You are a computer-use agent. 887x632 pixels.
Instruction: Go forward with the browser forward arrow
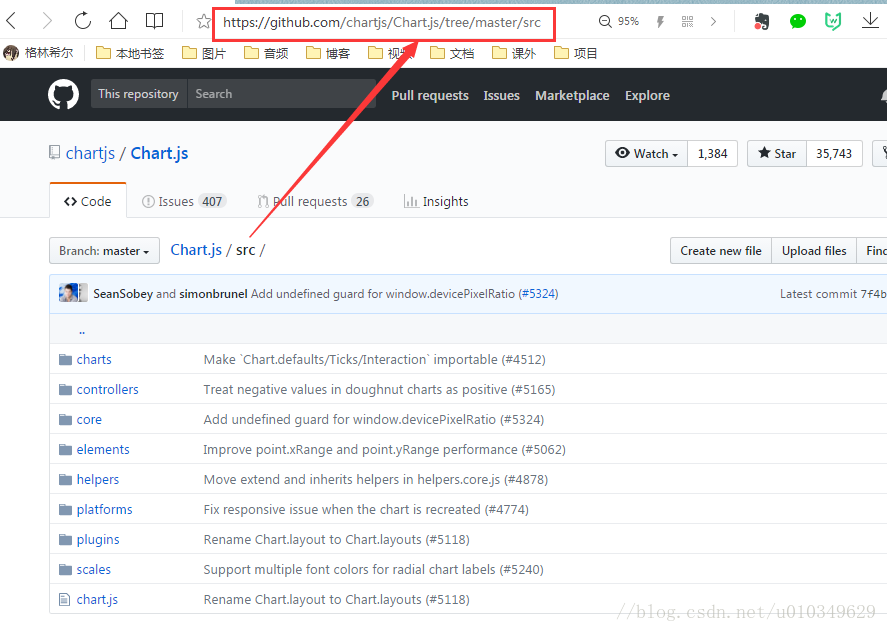click(47, 22)
